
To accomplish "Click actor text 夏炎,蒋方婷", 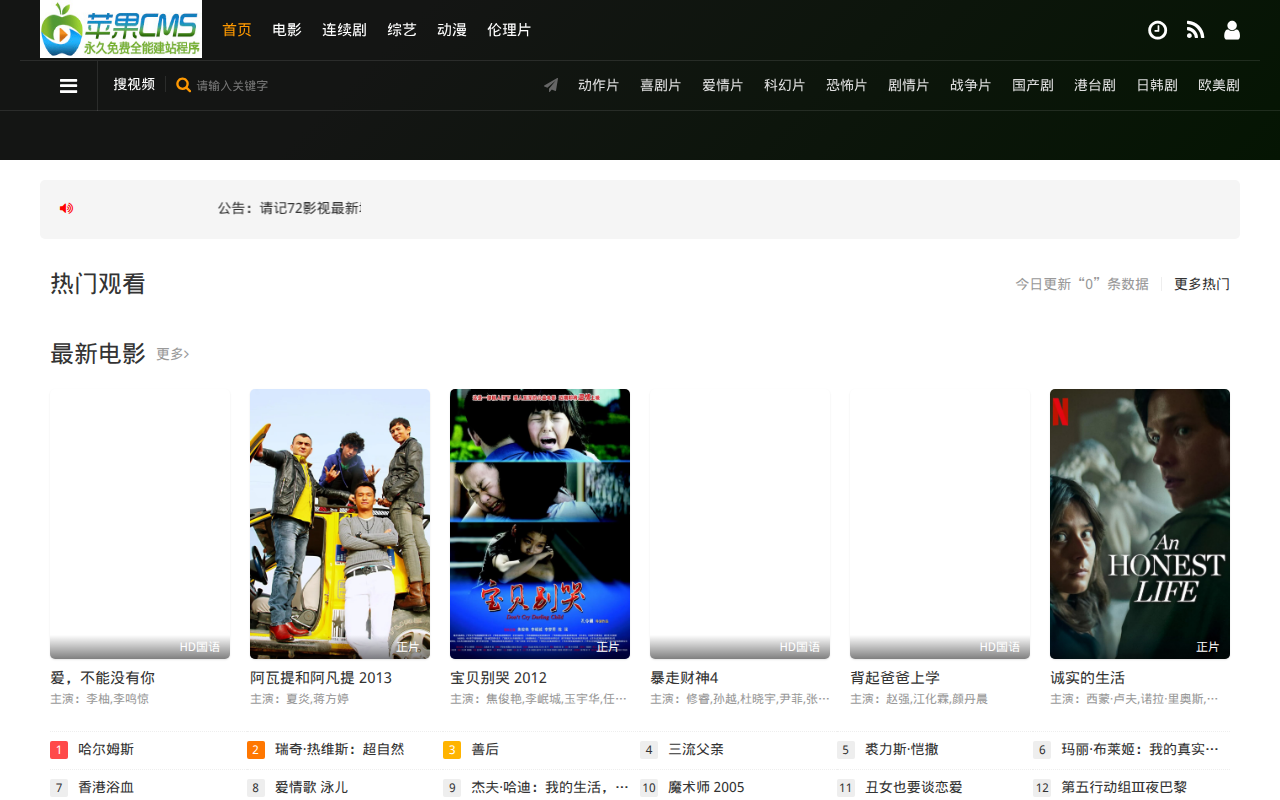I will coord(317,699).
